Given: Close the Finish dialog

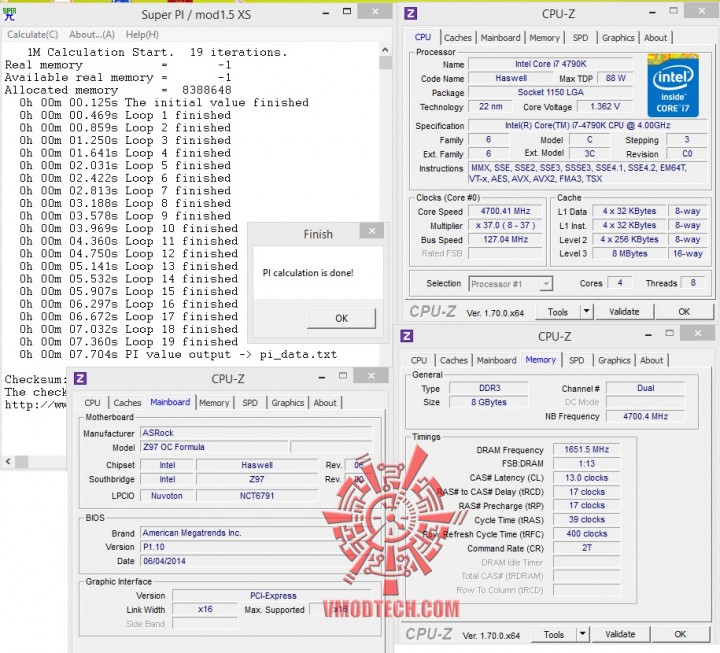Looking at the screenshot, I should 372,231.
